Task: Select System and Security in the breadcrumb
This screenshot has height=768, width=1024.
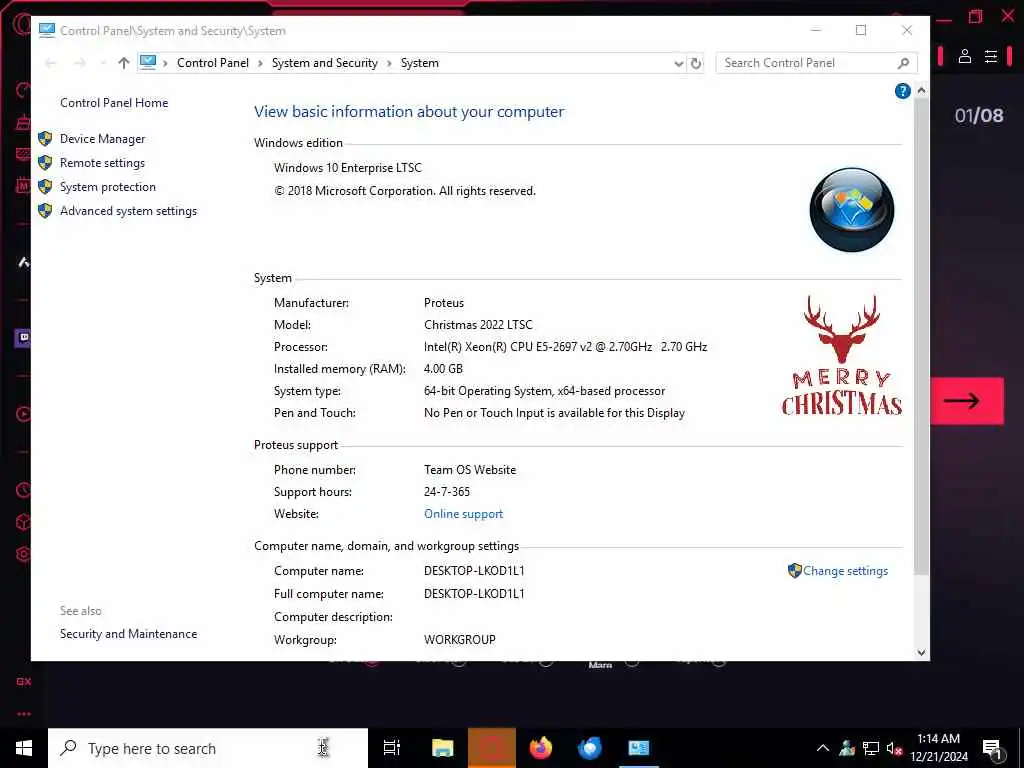Action: click(325, 63)
